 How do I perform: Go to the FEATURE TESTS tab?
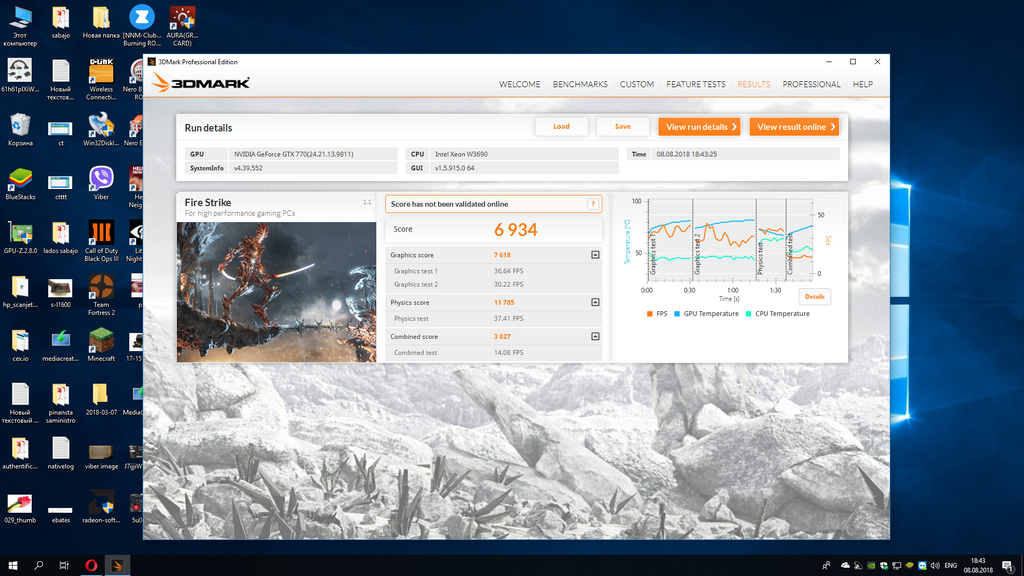(x=696, y=84)
